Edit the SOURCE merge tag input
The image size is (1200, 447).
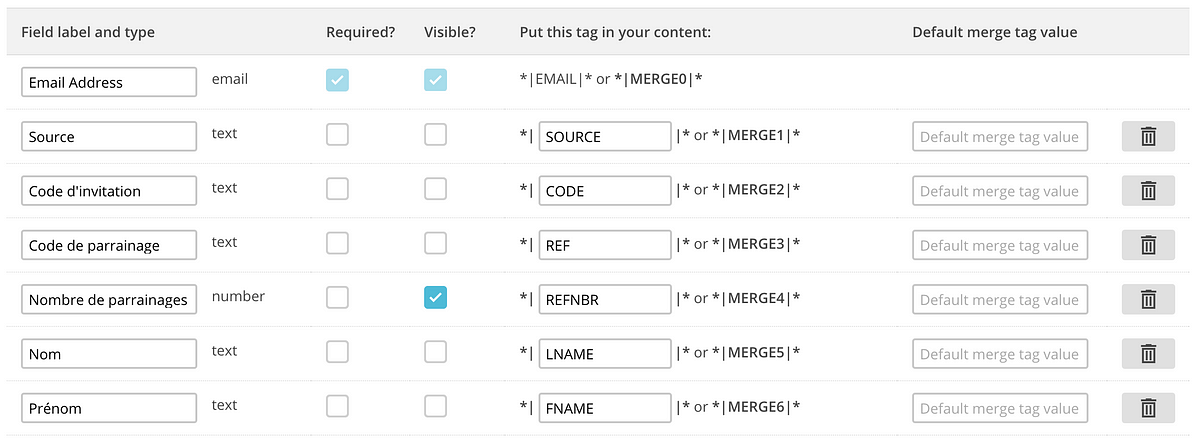[x=605, y=137]
